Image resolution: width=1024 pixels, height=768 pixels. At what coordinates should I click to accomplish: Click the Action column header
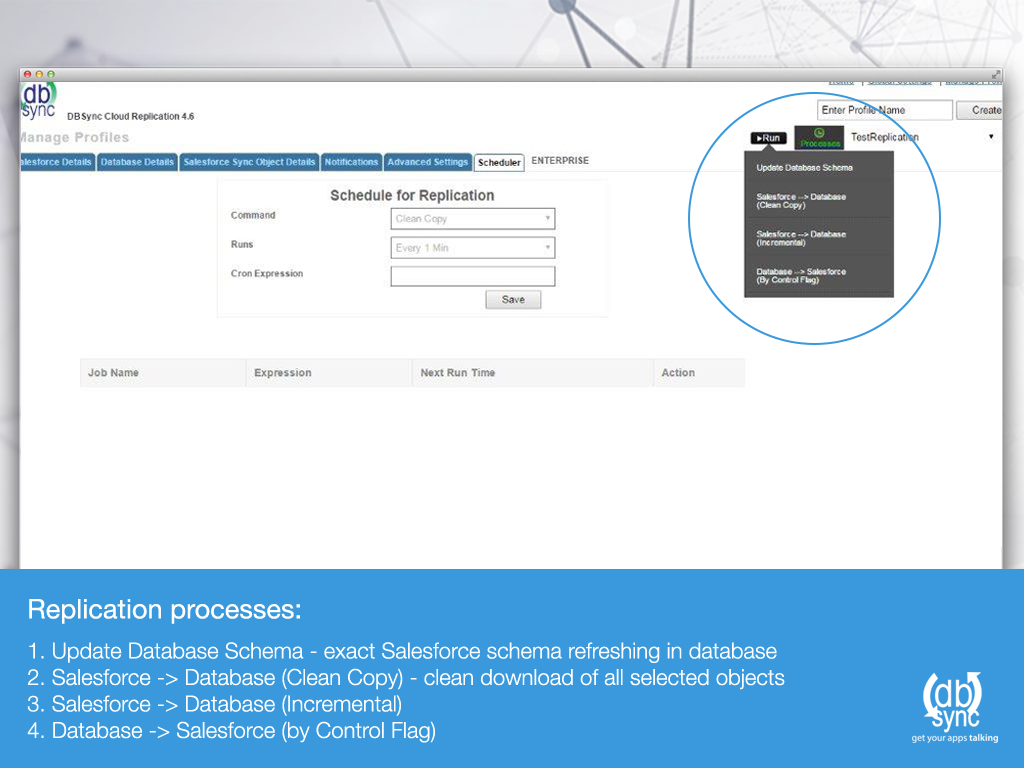click(x=699, y=373)
